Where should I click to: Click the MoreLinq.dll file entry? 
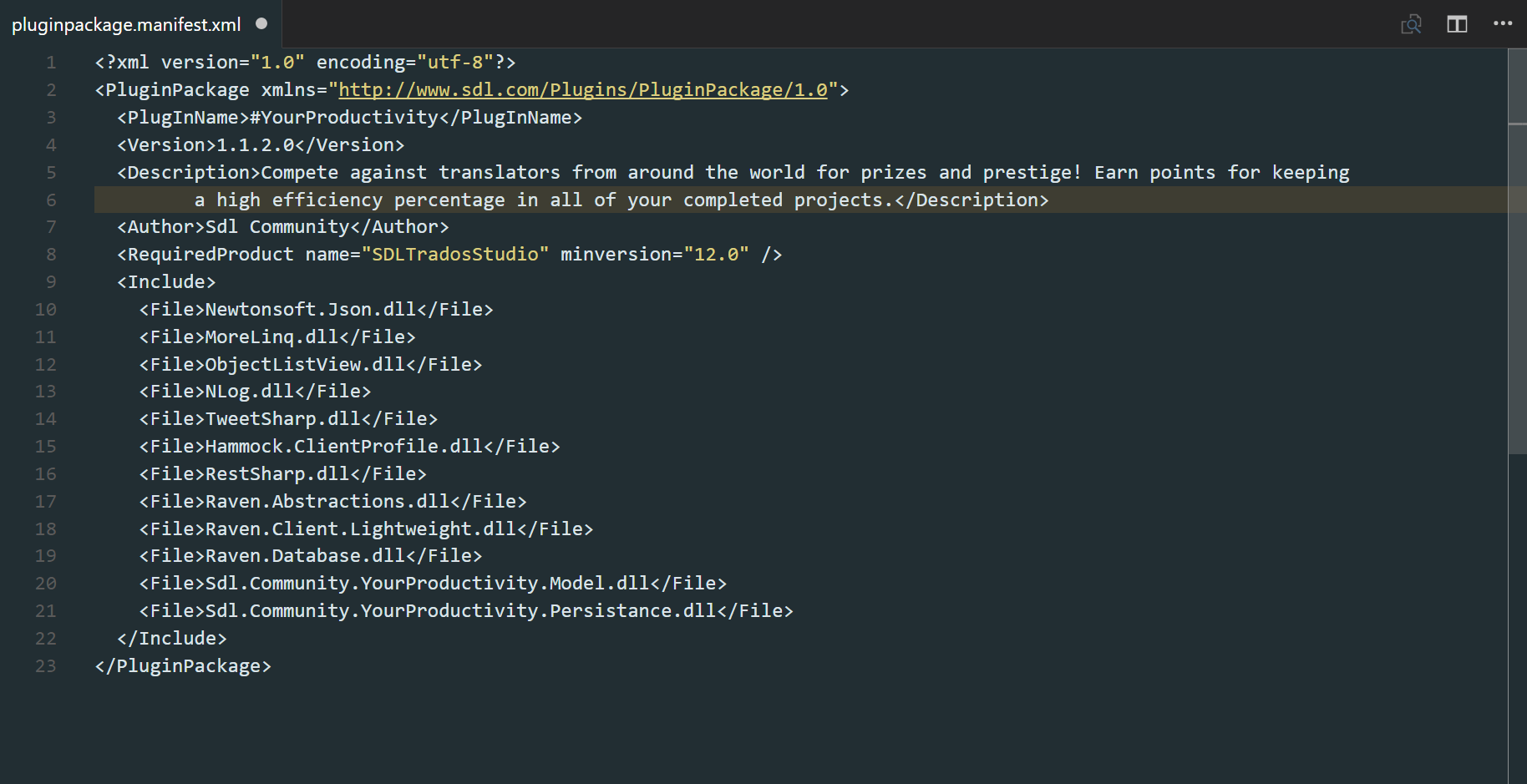pyautogui.click(x=277, y=337)
